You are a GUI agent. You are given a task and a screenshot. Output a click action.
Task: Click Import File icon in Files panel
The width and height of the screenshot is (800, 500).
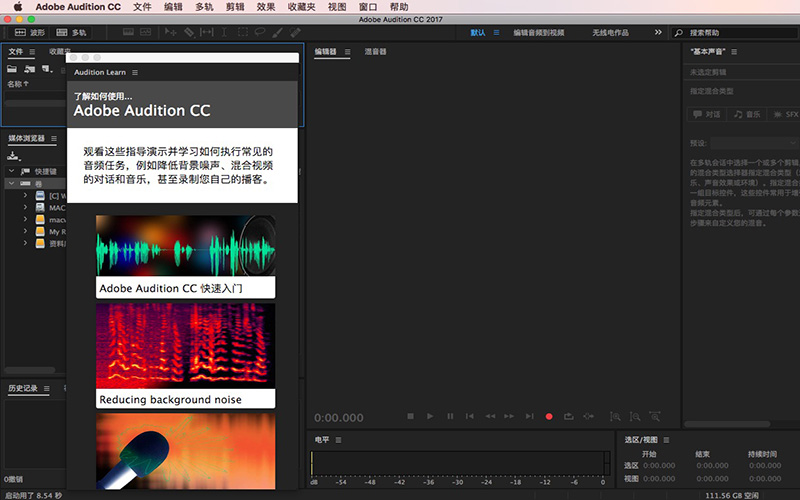[x=30, y=69]
